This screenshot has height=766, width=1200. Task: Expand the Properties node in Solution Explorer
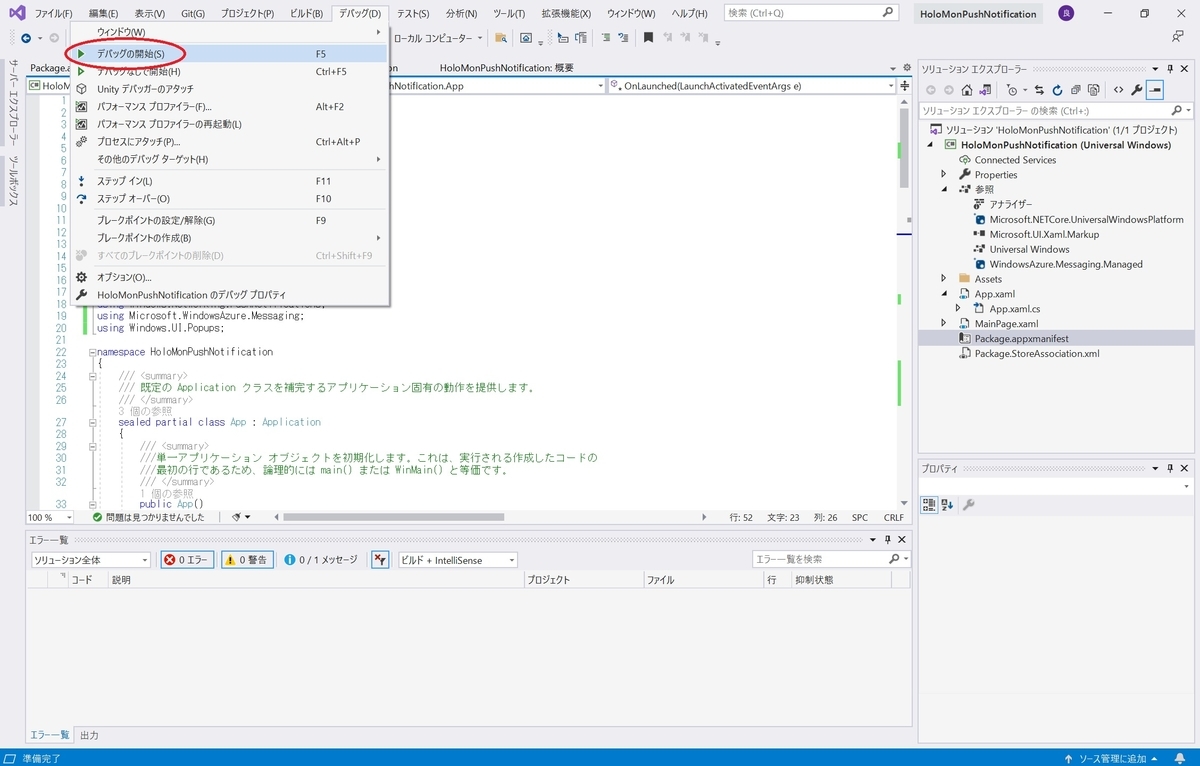pos(943,175)
